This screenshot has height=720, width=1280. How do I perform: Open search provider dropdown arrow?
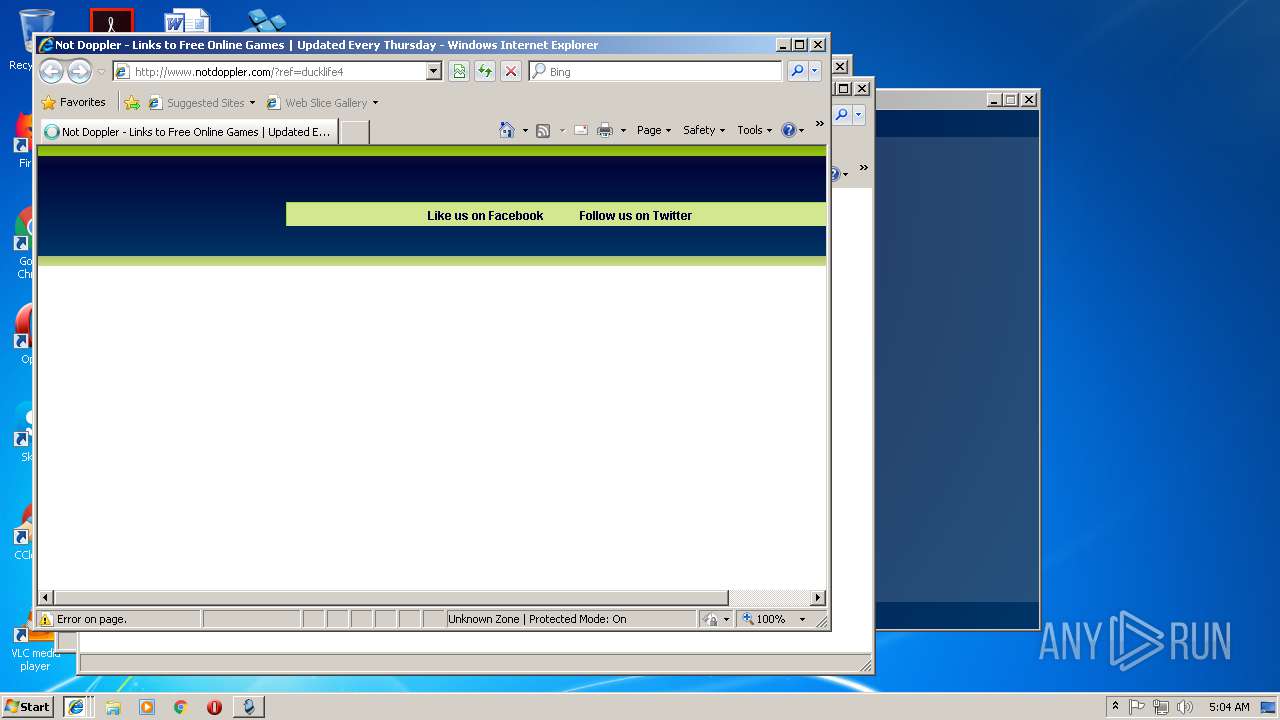click(815, 71)
